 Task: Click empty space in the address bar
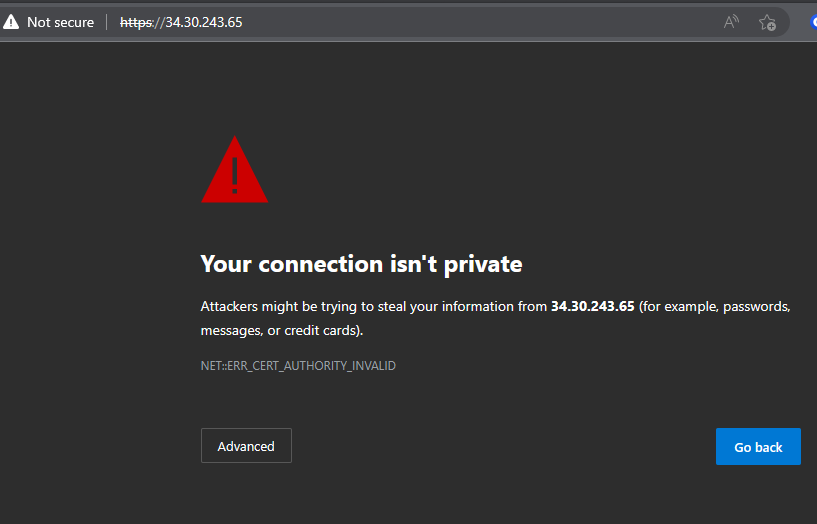point(480,22)
